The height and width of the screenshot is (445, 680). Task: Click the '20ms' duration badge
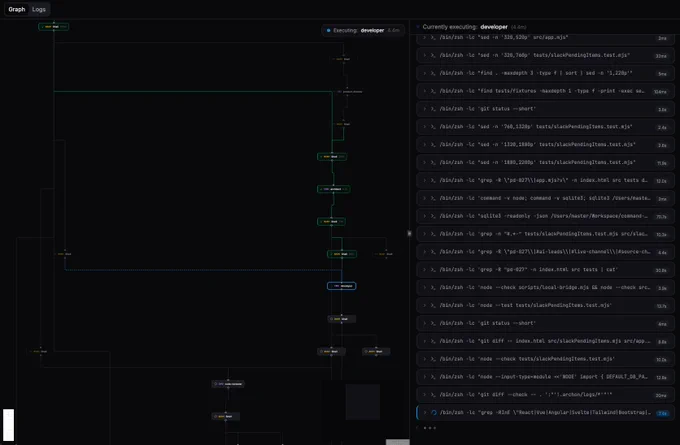click(x=661, y=396)
